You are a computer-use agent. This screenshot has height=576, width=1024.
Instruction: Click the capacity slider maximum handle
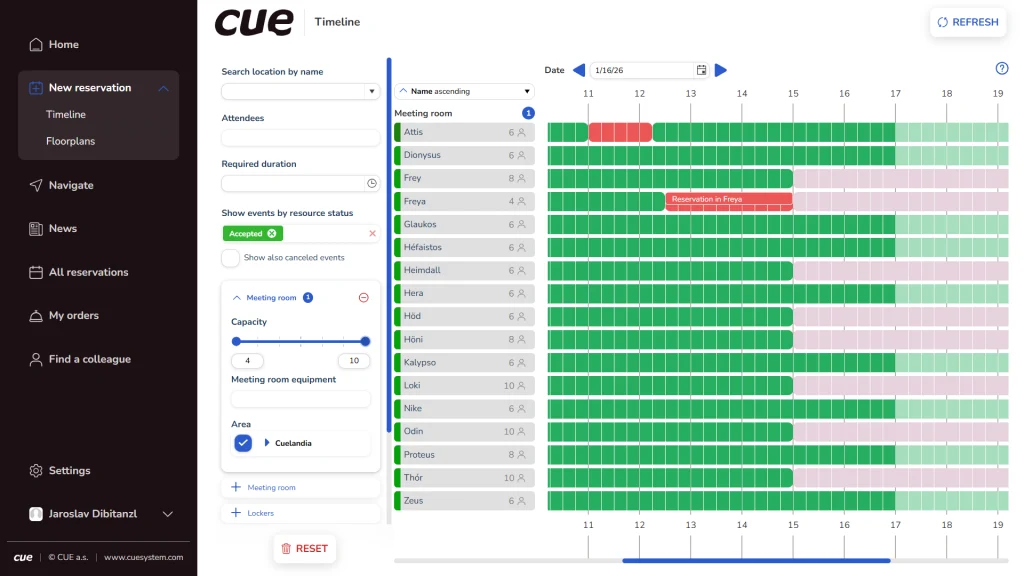pyautogui.click(x=365, y=341)
